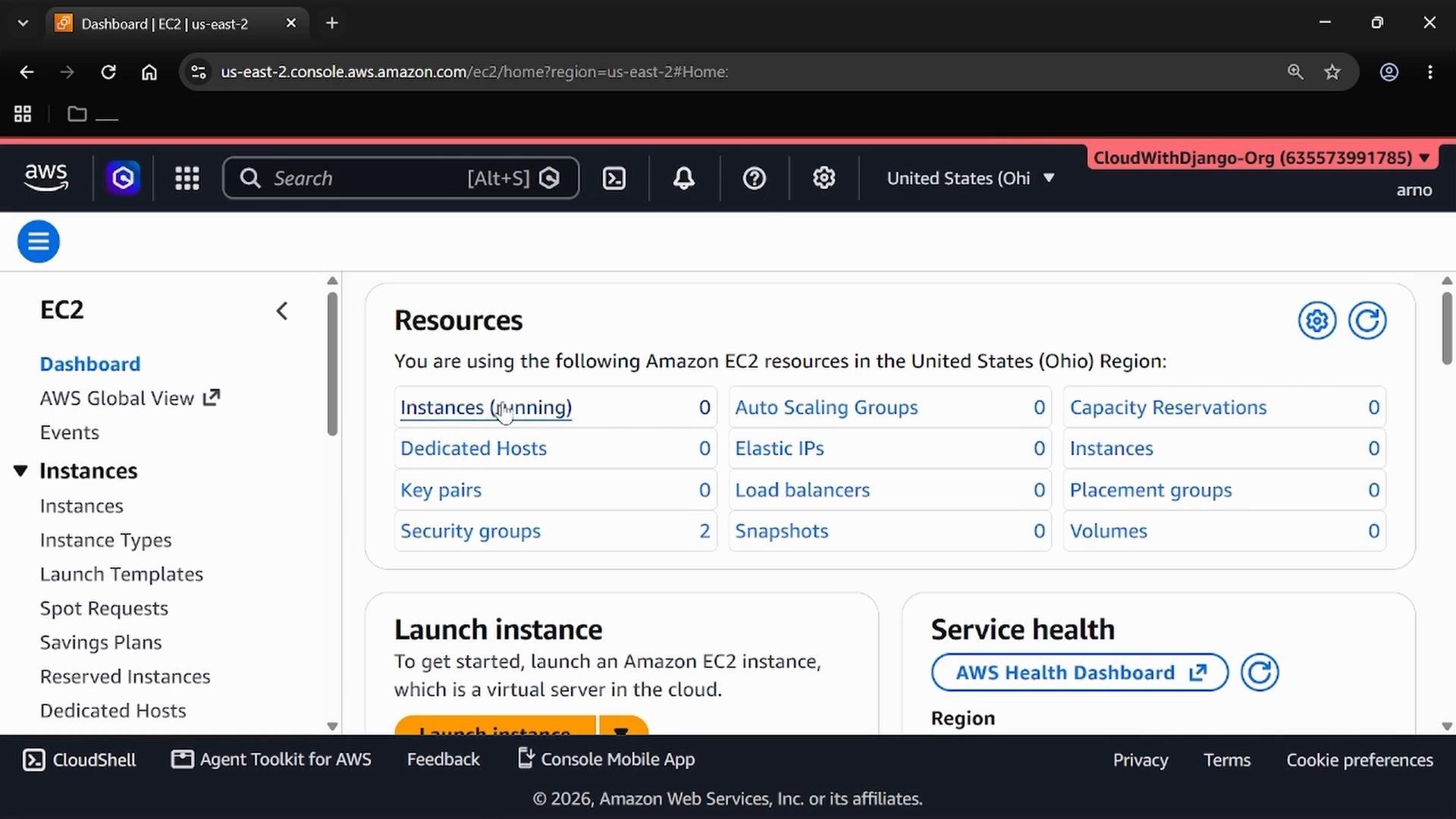Open the Resources settings gear icon
The image size is (1456, 819).
1317,321
